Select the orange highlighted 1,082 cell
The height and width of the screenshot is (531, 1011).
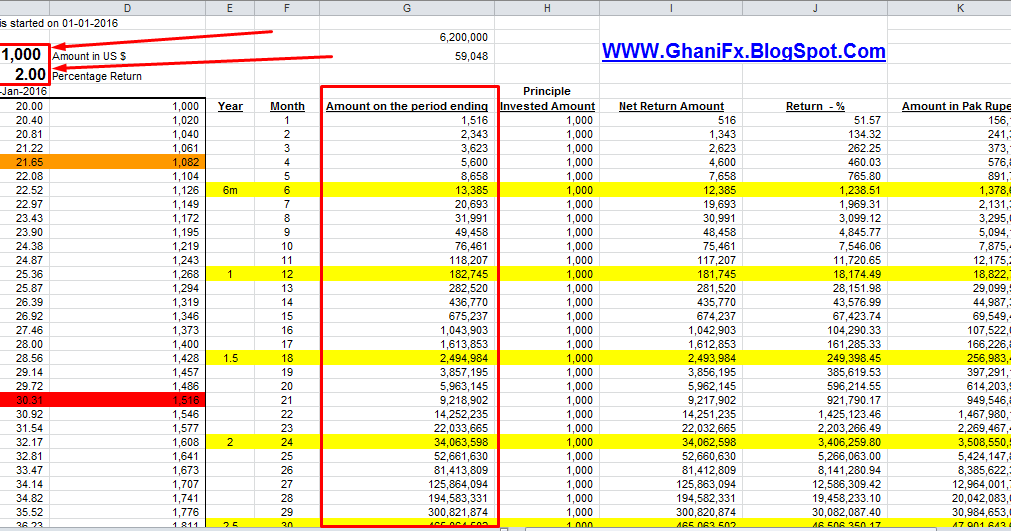pos(128,162)
